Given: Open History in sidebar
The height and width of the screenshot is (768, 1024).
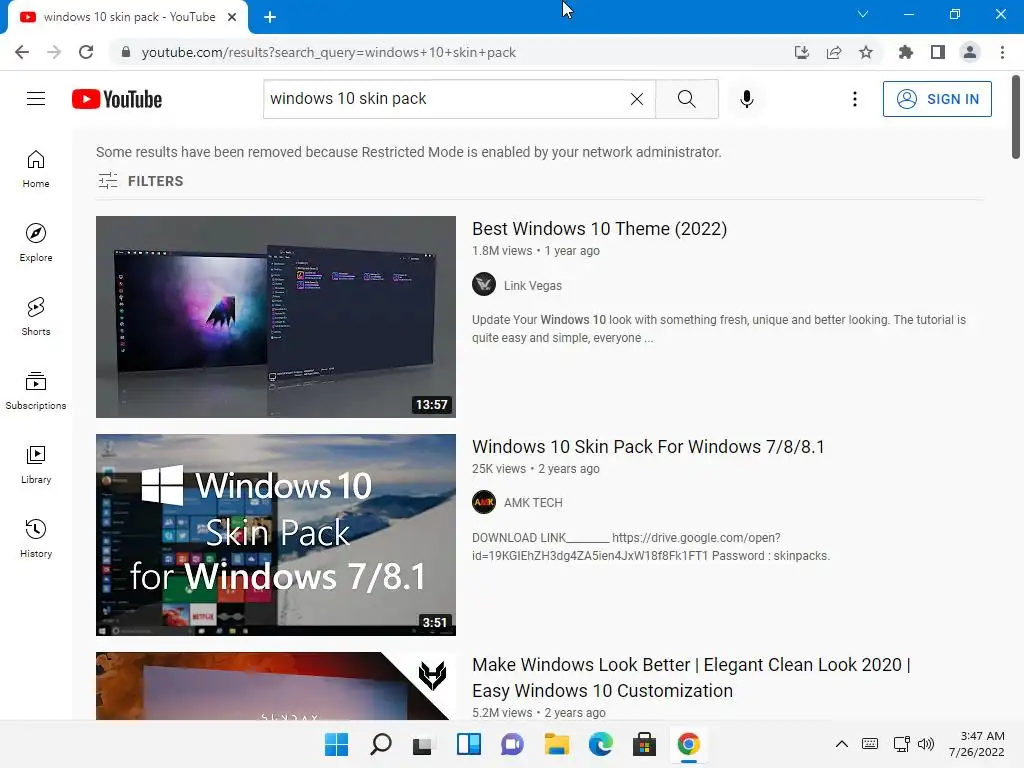Looking at the screenshot, I should (x=36, y=539).
